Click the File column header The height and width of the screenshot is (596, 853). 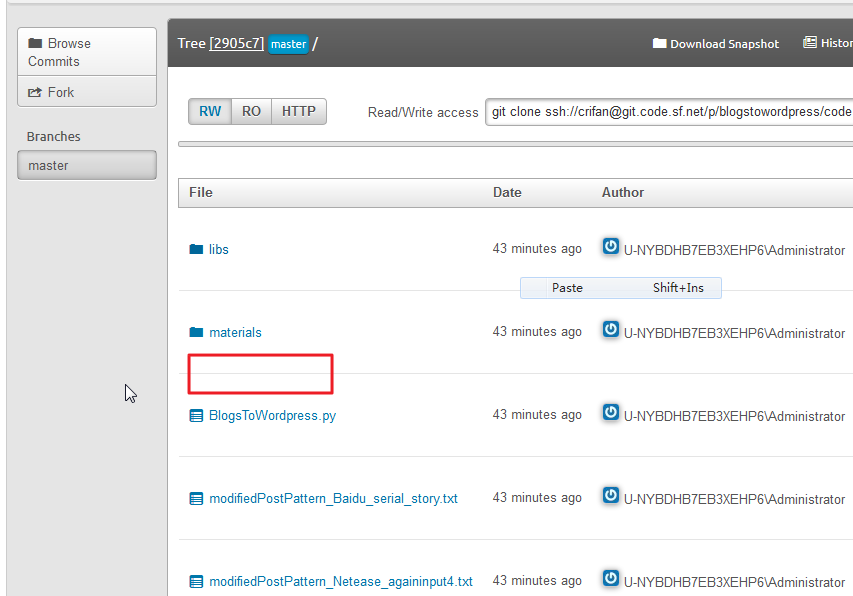point(201,193)
